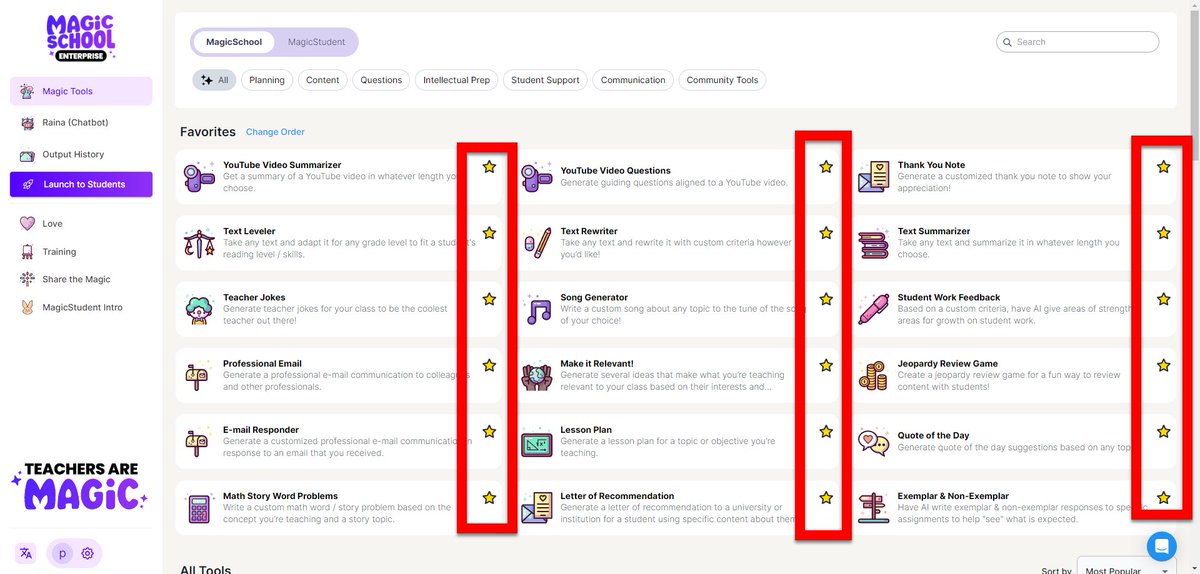Toggle Text Leveler favorite star
The height and width of the screenshot is (574, 1200).
[489, 233]
